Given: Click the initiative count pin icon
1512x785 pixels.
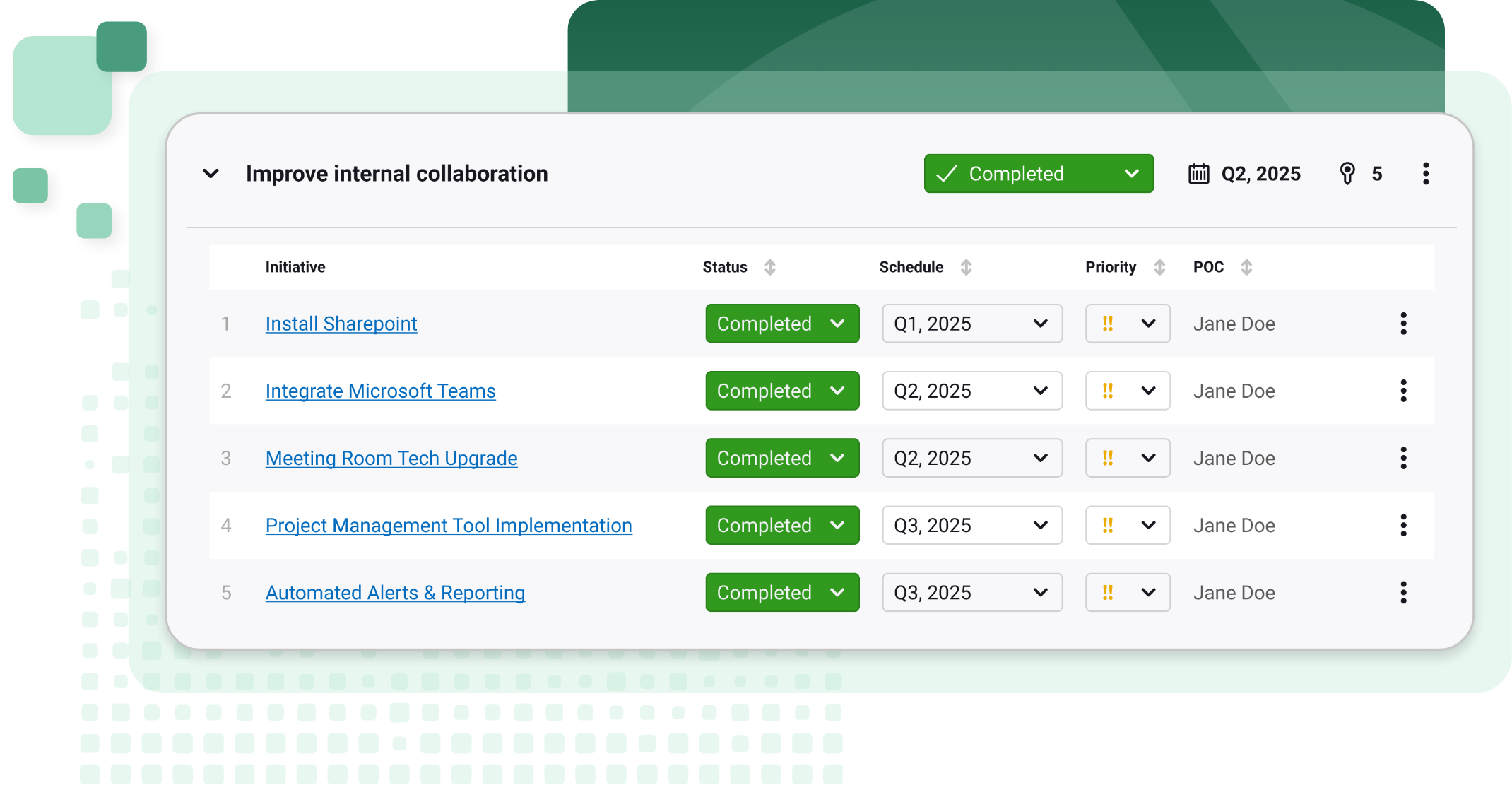Looking at the screenshot, I should click(1347, 174).
